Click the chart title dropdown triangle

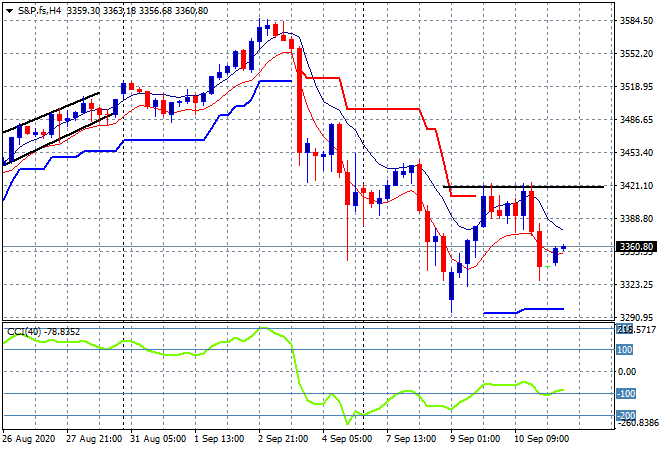(x=9, y=11)
